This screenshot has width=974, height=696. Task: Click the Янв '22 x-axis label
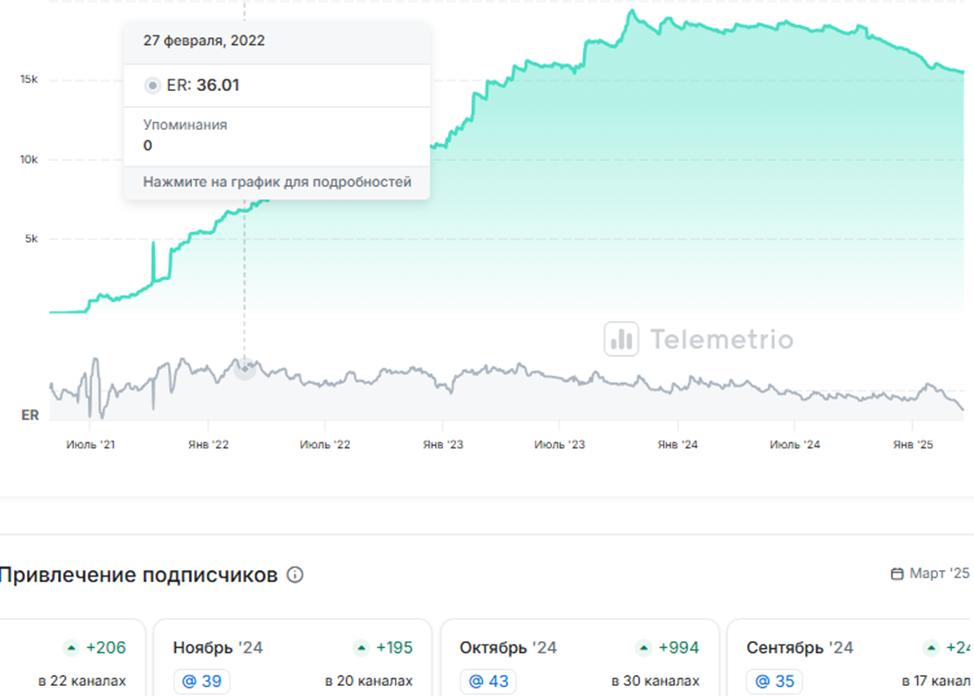208,445
